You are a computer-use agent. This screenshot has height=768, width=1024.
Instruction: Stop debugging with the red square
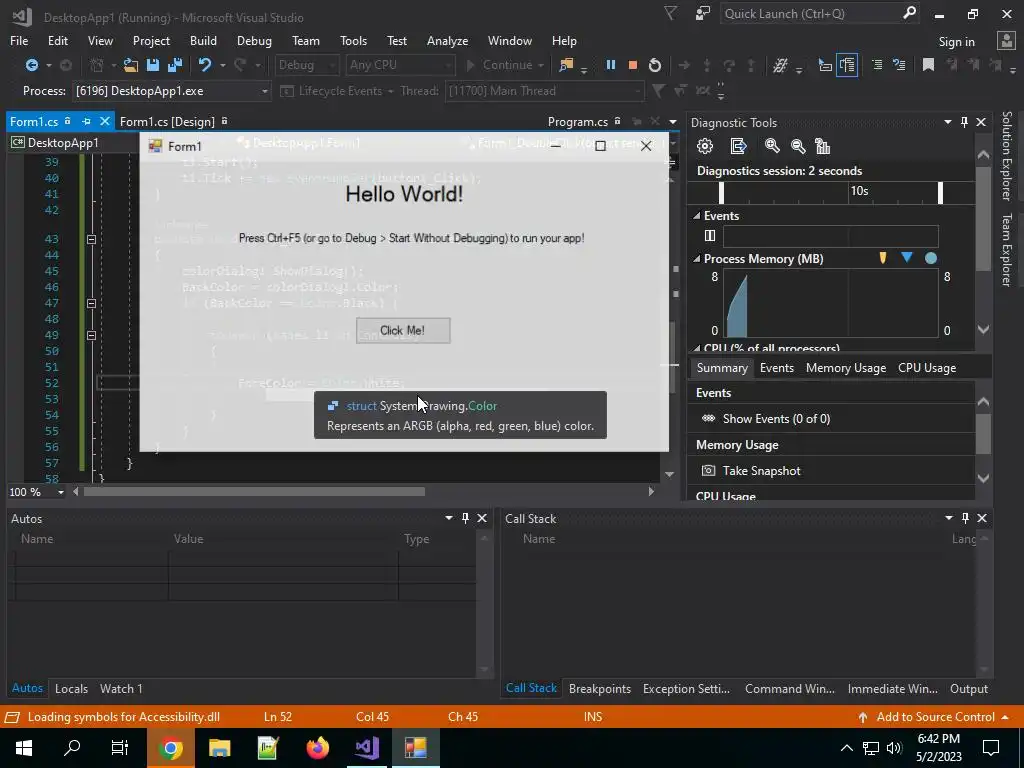click(x=632, y=65)
